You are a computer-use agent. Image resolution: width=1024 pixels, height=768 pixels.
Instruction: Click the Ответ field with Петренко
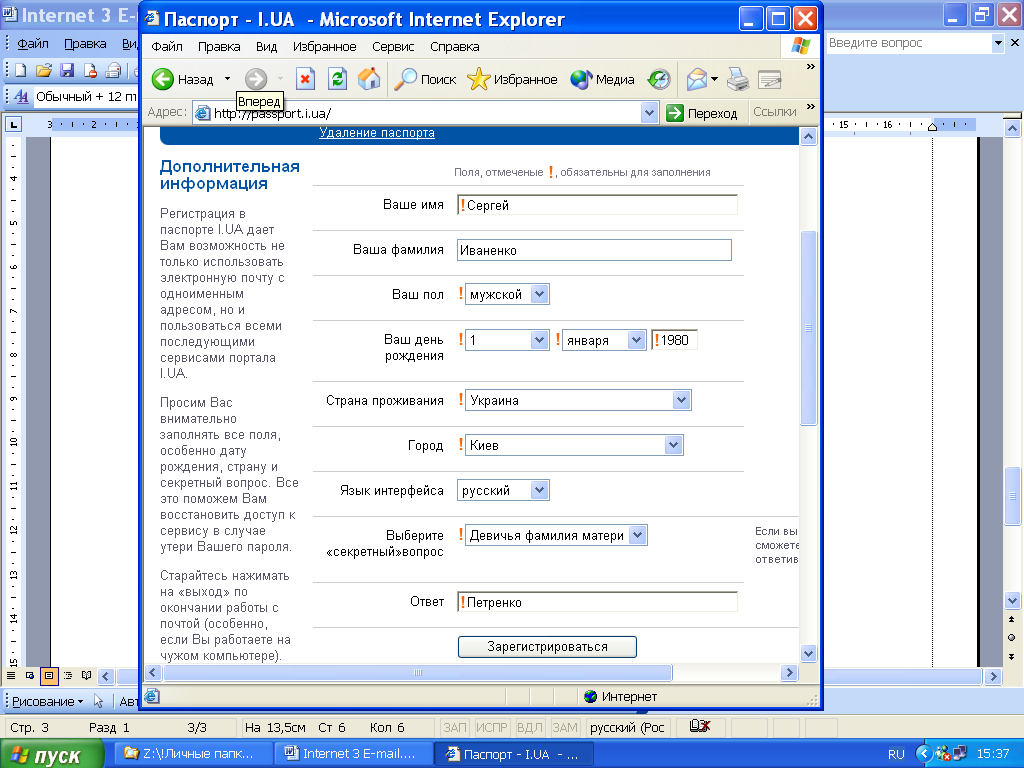click(x=597, y=602)
